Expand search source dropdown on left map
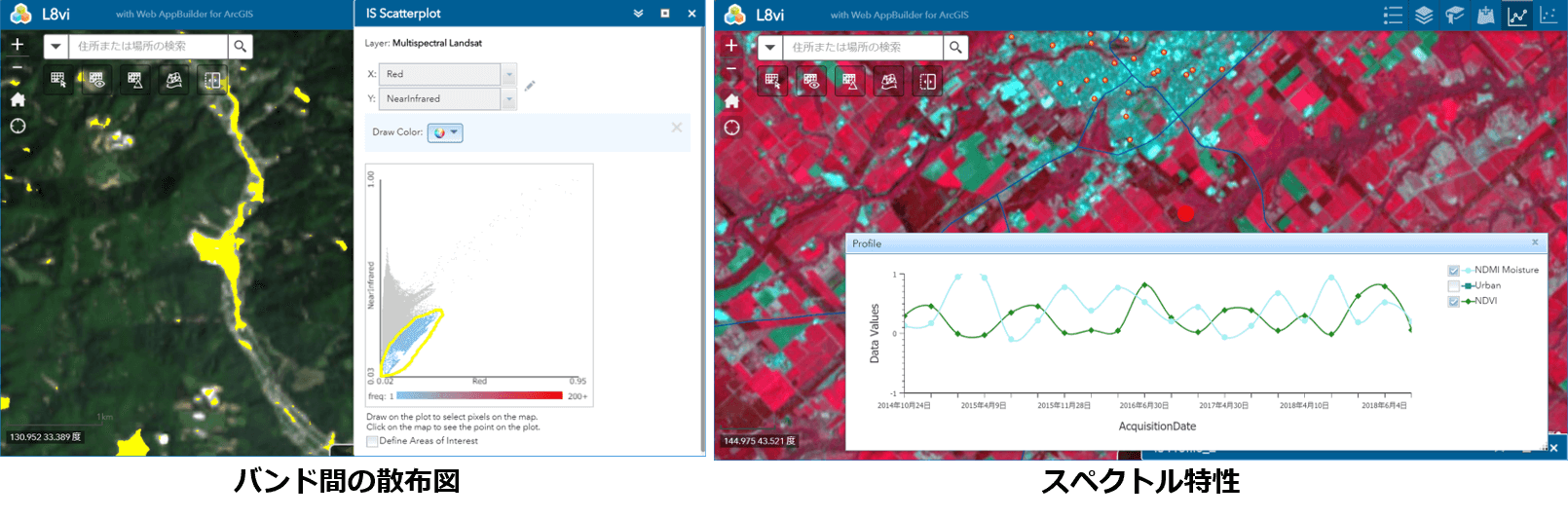Image resolution: width=1568 pixels, height=519 pixels. [56, 46]
